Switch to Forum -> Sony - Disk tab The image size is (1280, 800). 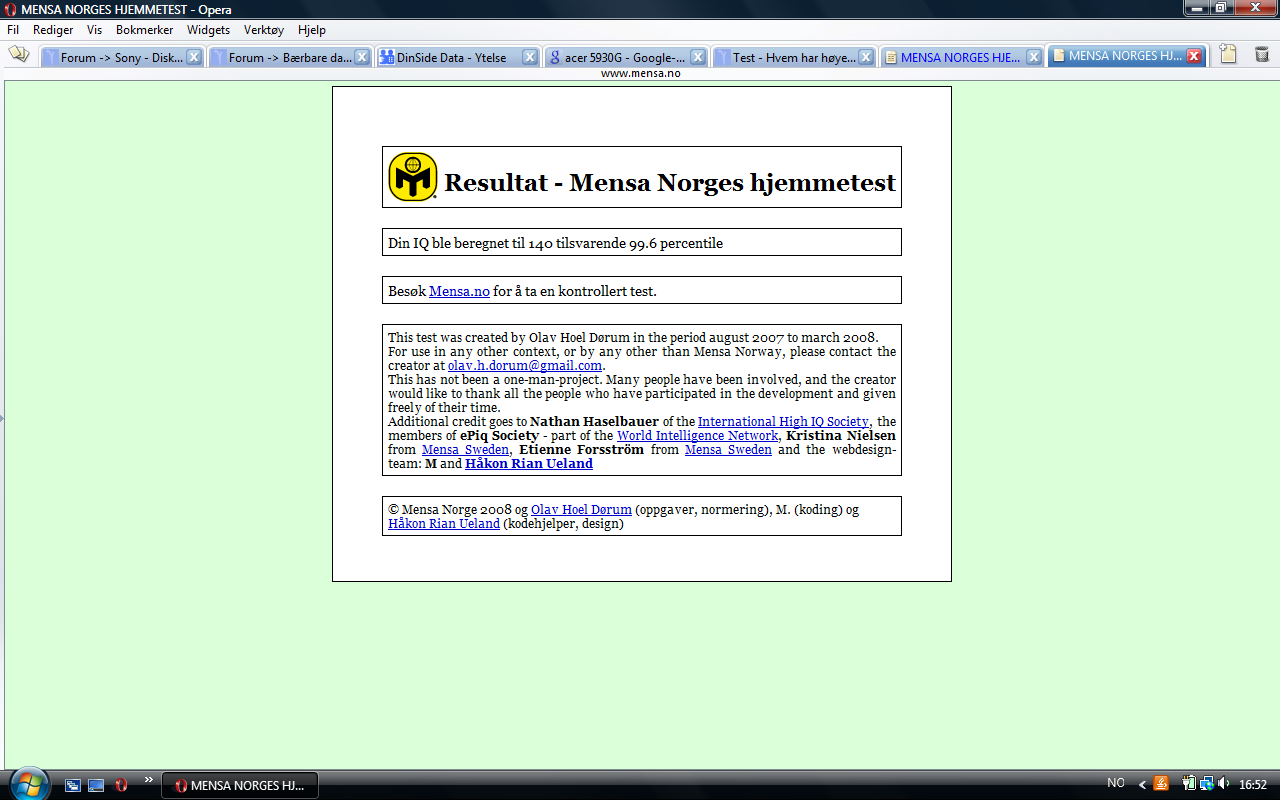(x=122, y=57)
